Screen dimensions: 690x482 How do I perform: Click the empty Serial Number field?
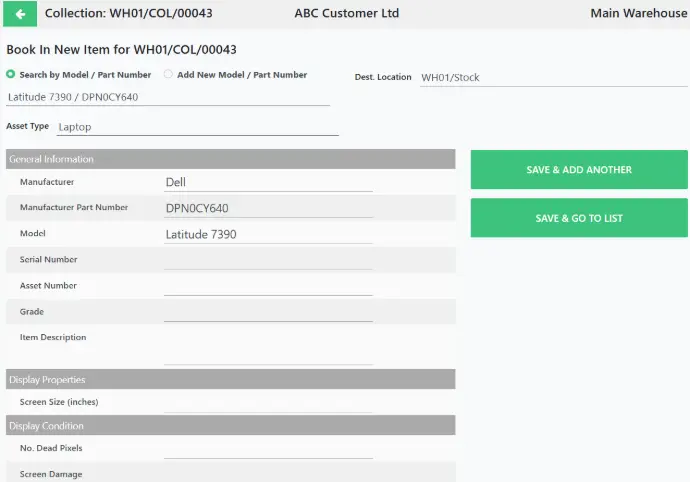[x=268, y=260]
